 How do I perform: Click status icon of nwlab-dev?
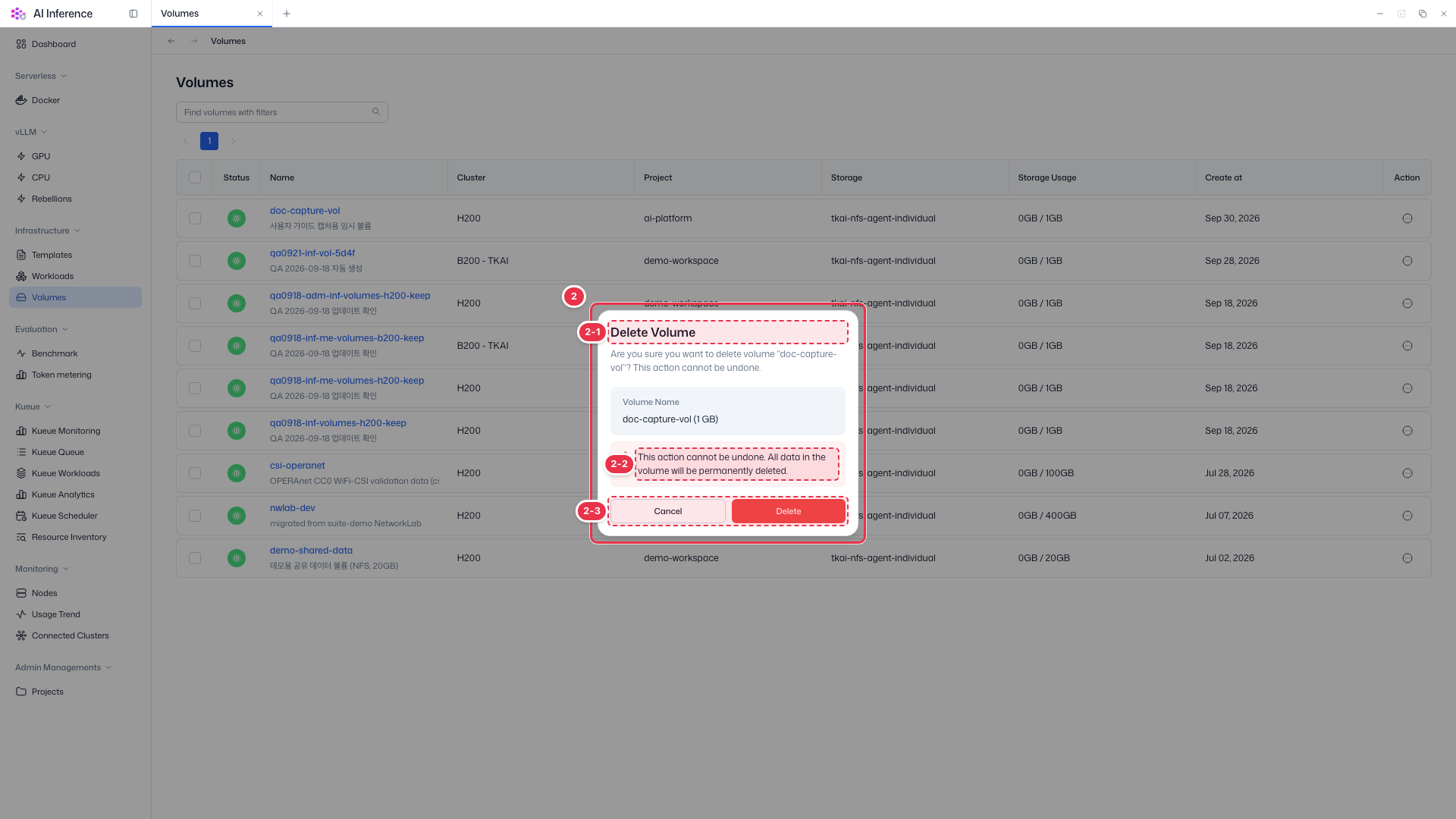pyautogui.click(x=237, y=516)
